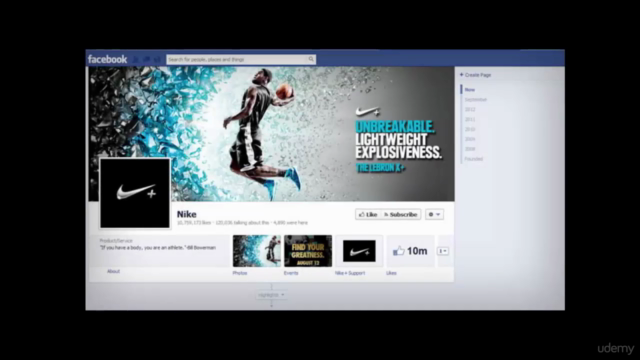Open the Nike page name link
This screenshot has height=360, width=640.
click(187, 214)
